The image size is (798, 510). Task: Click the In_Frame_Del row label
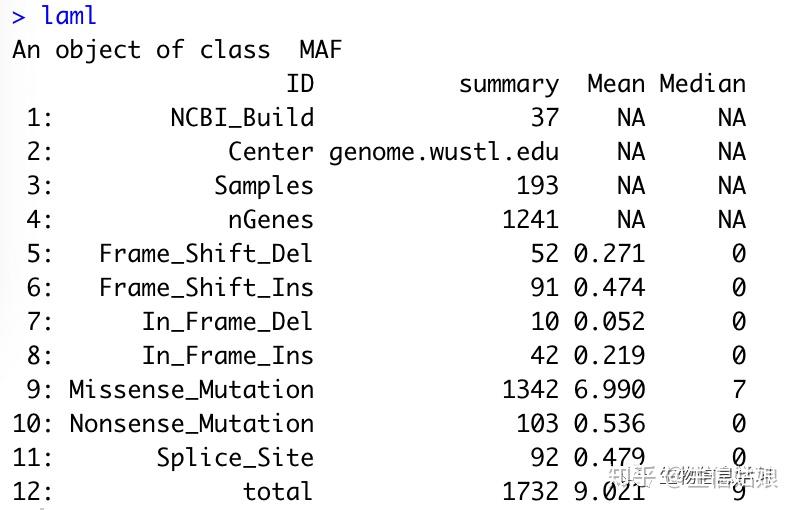point(227,322)
